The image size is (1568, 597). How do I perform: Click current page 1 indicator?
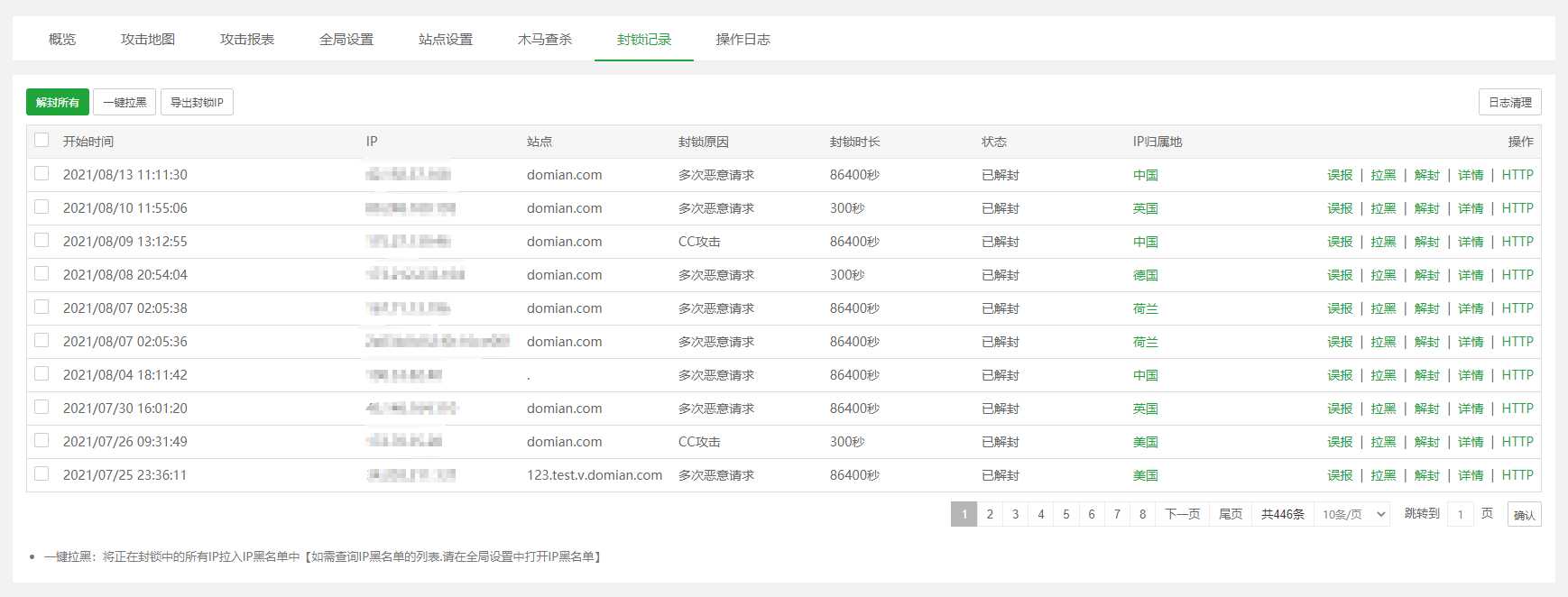[964, 514]
